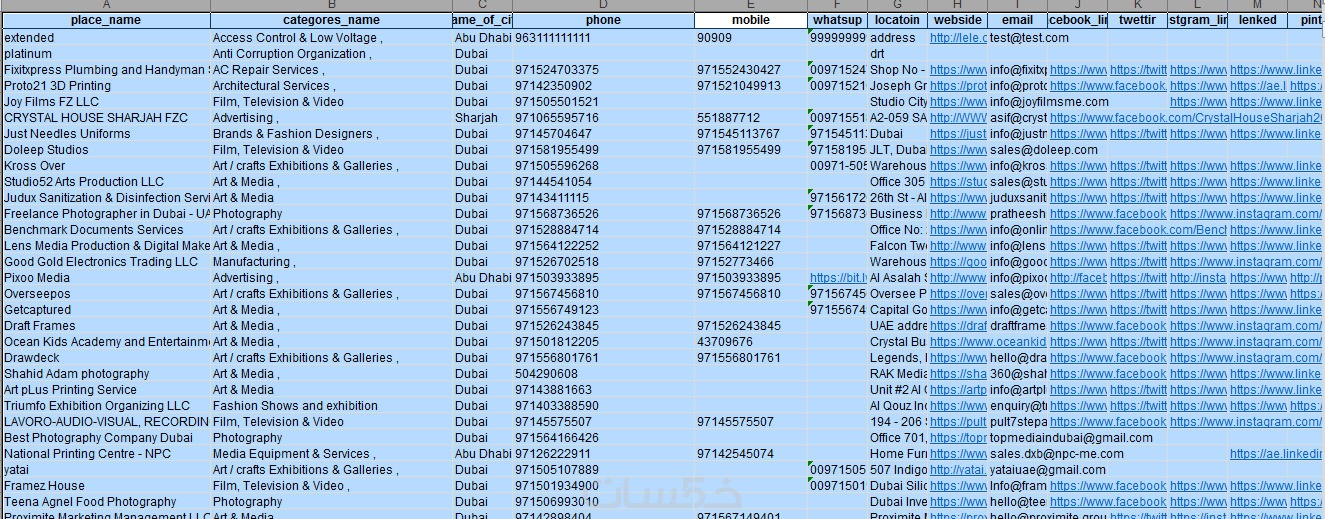This screenshot has height=519, width=1325.
Task: Select mobile value 43709676
Action: point(751,342)
